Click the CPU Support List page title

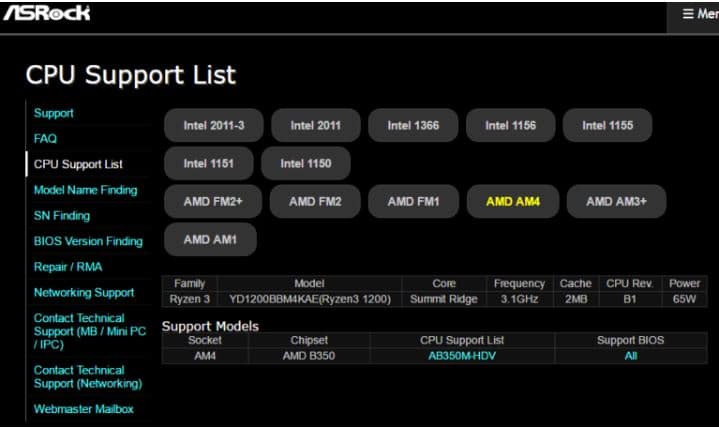[x=131, y=75]
